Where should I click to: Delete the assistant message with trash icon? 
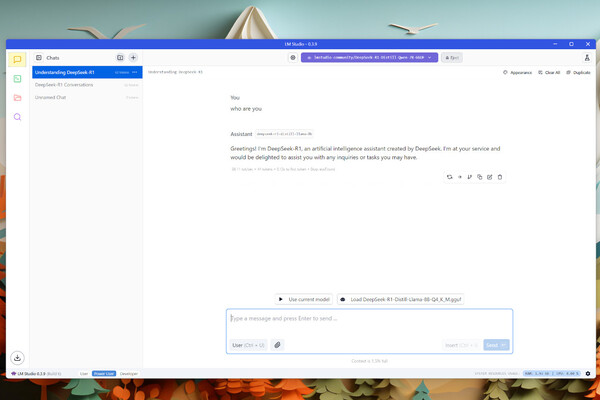(x=500, y=177)
